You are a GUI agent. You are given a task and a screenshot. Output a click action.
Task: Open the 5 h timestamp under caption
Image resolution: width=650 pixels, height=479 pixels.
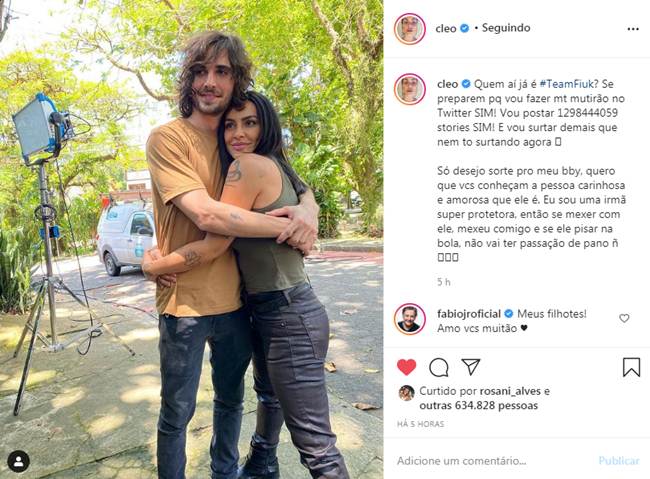coord(444,282)
